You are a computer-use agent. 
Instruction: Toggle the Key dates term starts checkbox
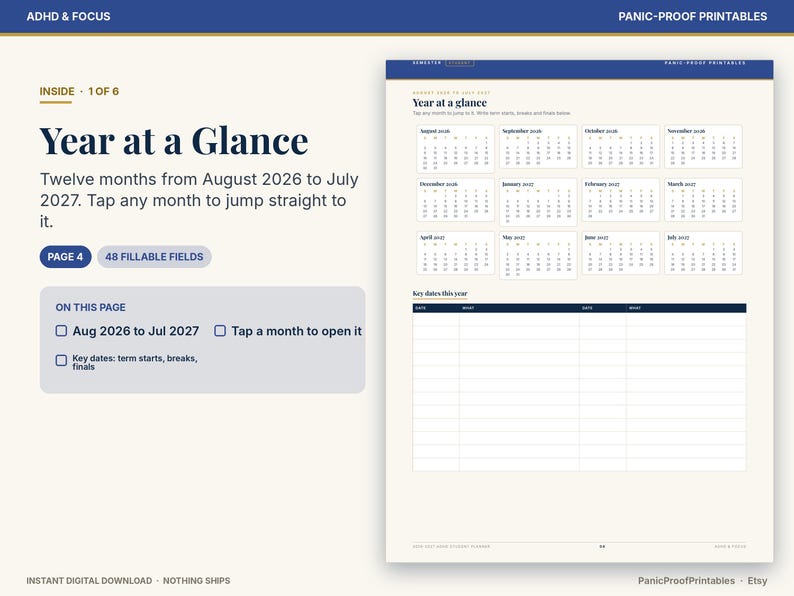[x=61, y=360]
